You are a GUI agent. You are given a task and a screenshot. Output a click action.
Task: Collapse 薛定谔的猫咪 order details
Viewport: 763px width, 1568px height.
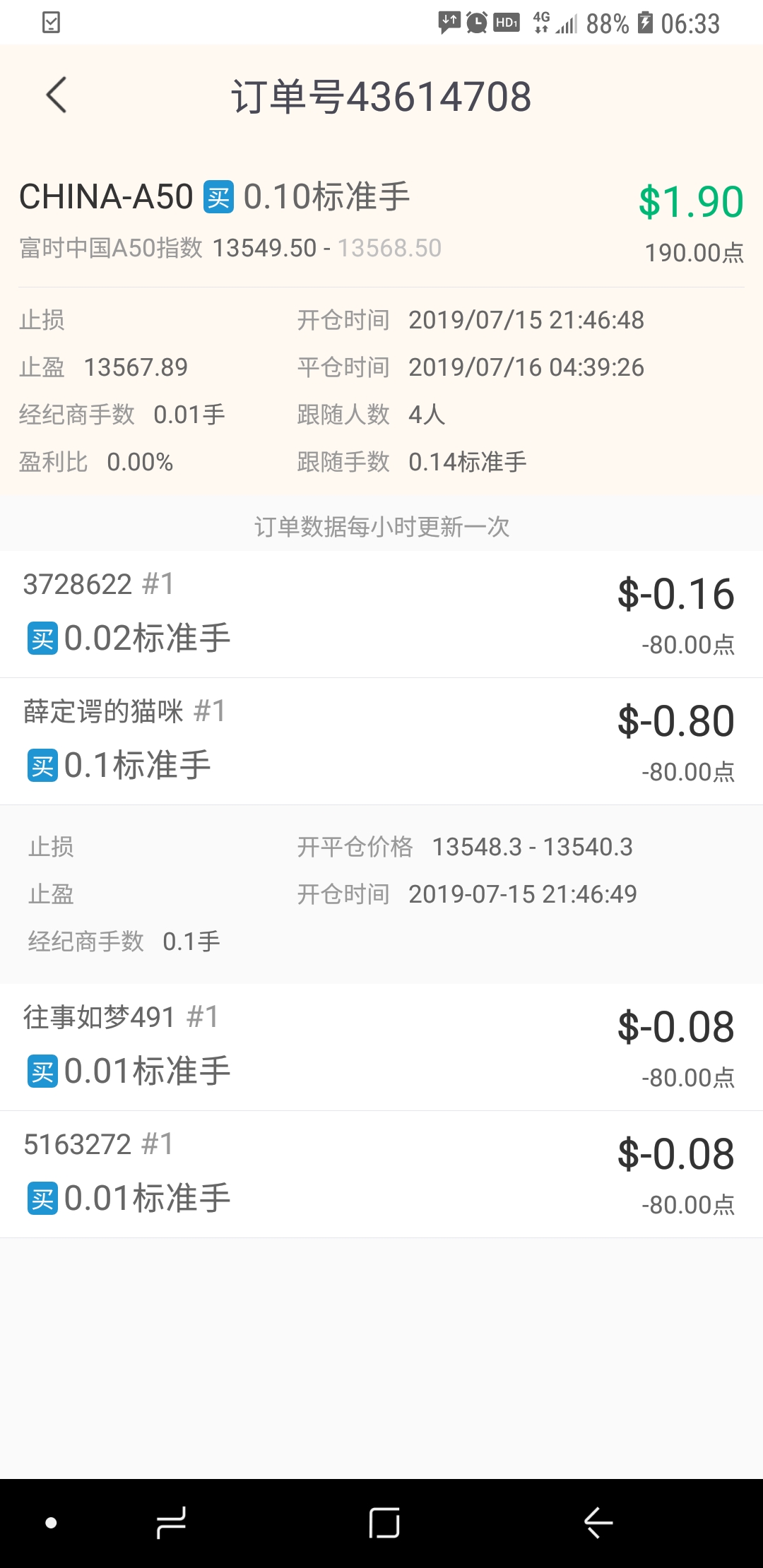click(381, 740)
